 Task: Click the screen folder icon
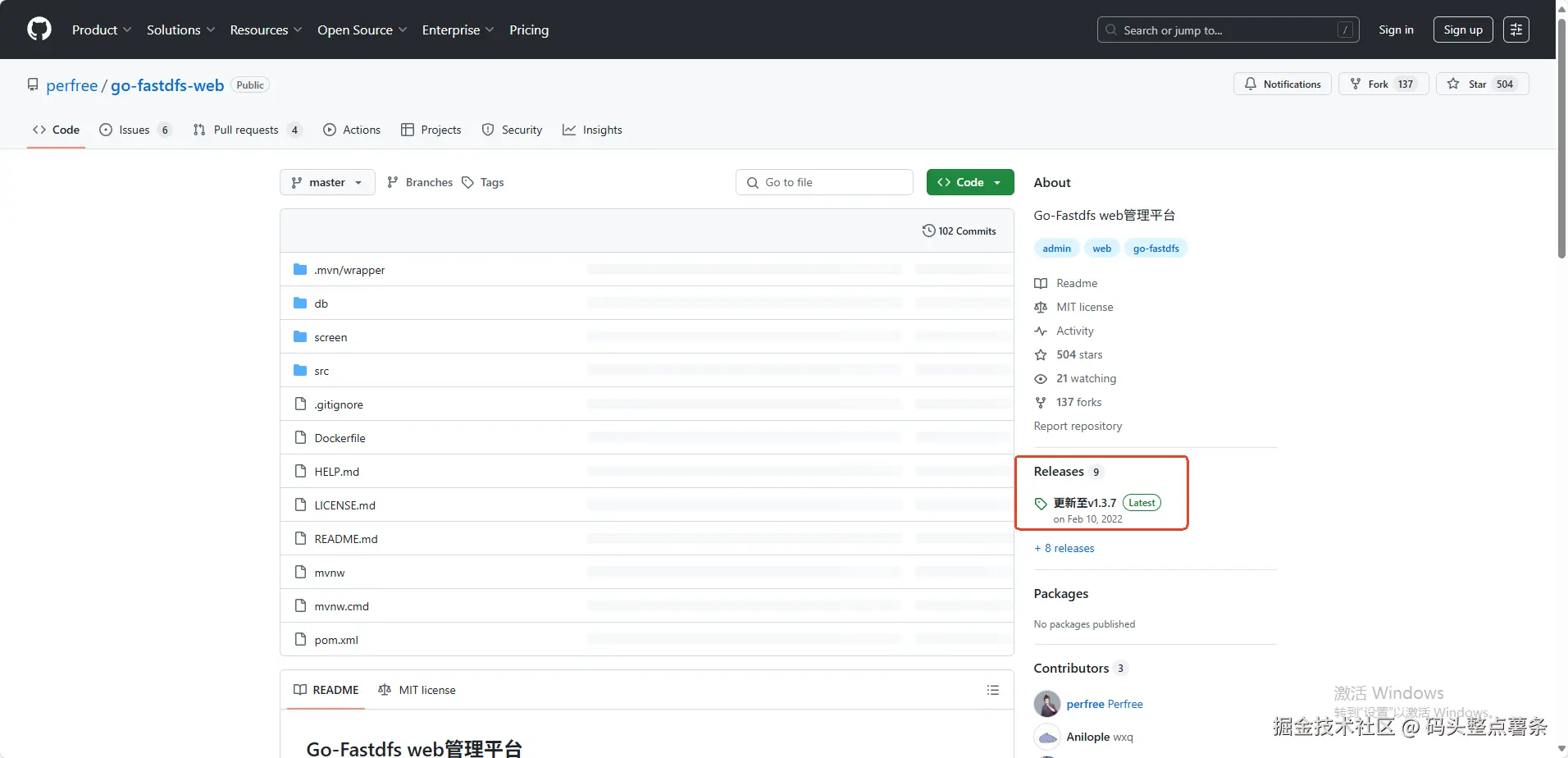300,337
